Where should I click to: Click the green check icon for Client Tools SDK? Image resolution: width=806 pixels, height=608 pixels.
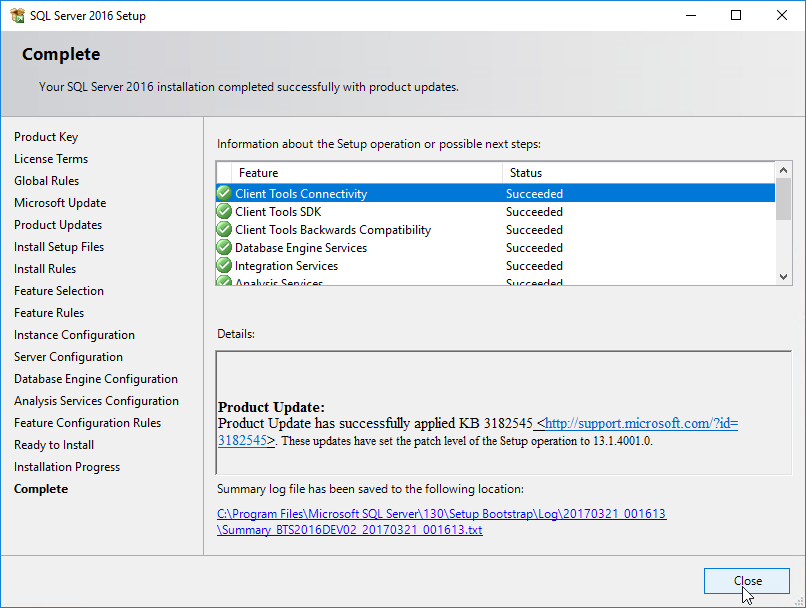pos(224,211)
